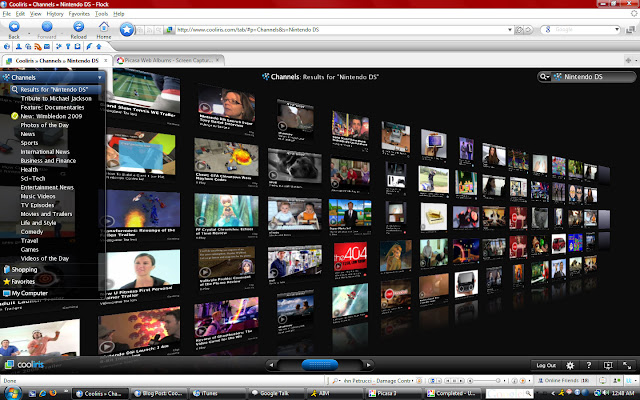Image resolution: width=640 pixels, height=400 pixels.
Task: Switch to iTunes in the taskbar
Action: (217, 393)
